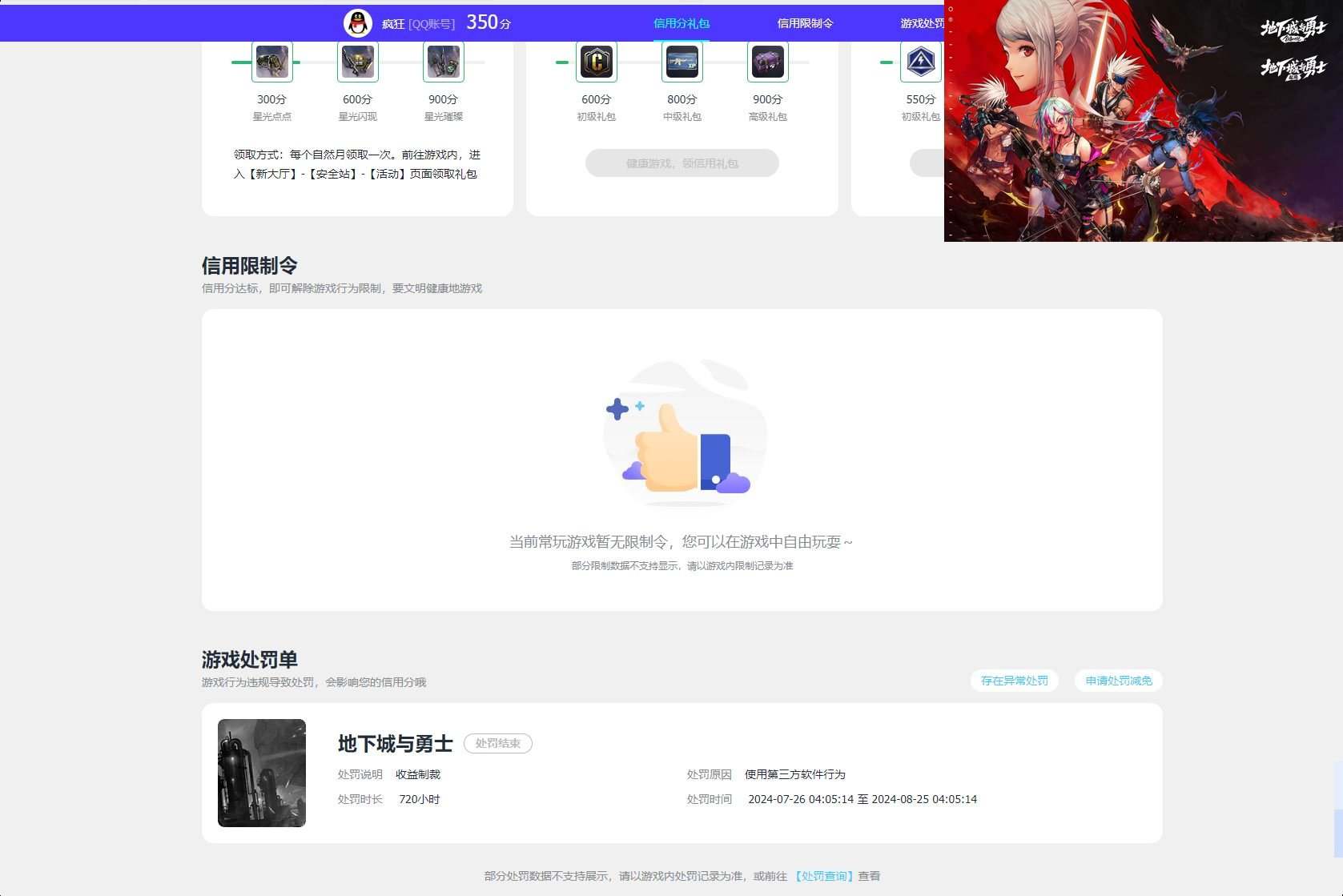Click the penalty time range 2024-07-26 text
This screenshot has width=1343, height=896.
[x=862, y=799]
